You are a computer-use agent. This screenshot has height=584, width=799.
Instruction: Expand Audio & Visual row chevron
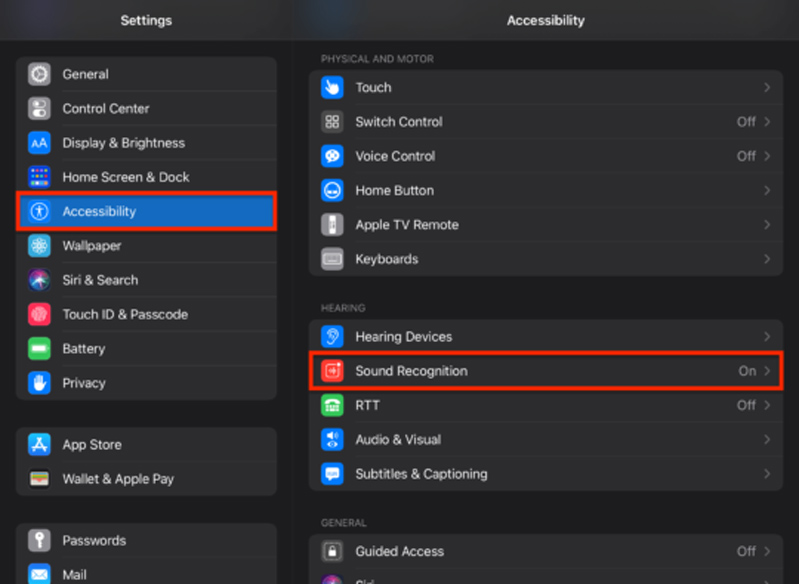(x=767, y=439)
